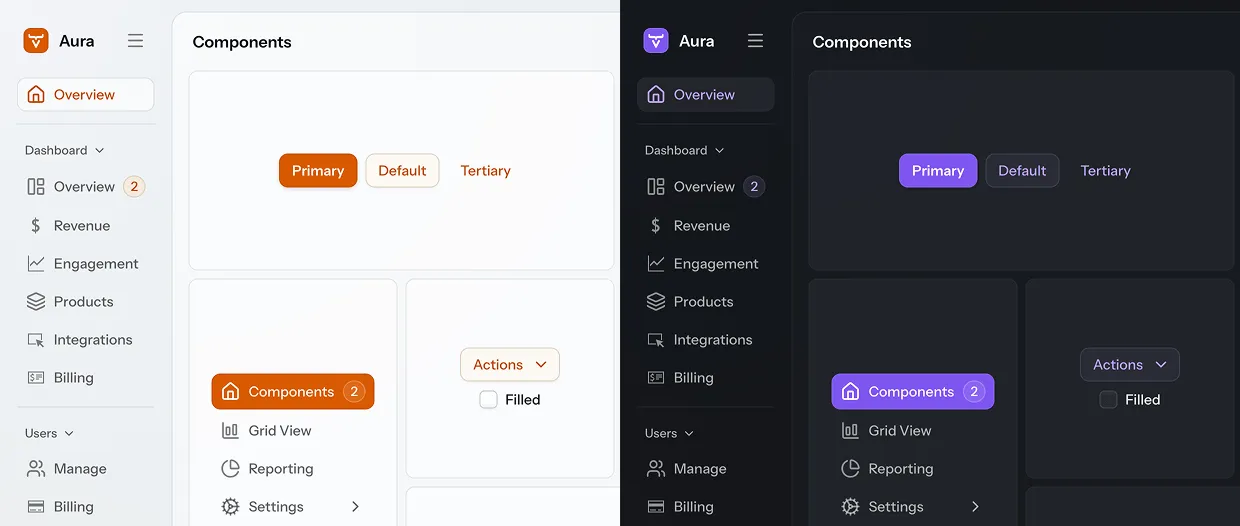Click the Default button in dark theme
Image resolution: width=1240 pixels, height=526 pixels.
pos(1022,171)
